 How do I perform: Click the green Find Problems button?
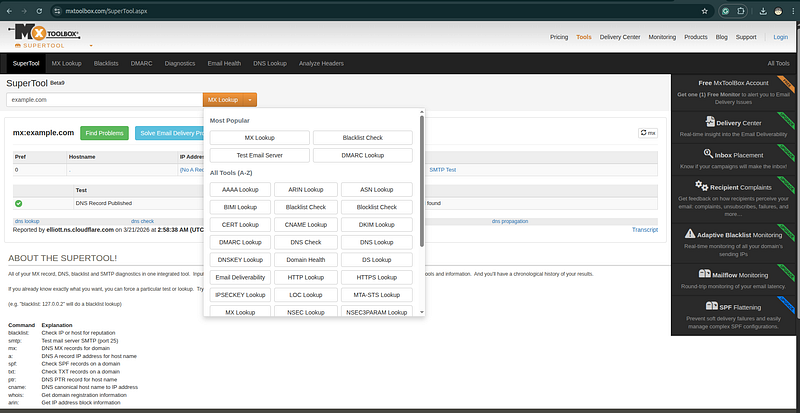[x=105, y=133]
